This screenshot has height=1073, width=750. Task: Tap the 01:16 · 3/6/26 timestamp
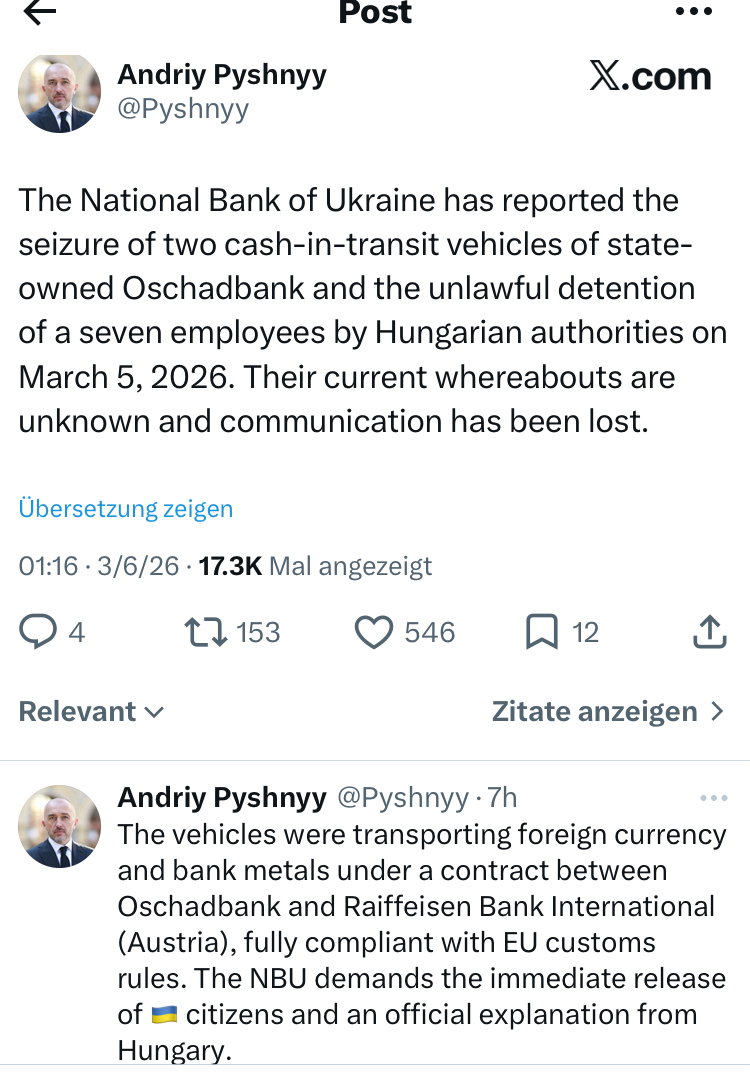coord(99,566)
